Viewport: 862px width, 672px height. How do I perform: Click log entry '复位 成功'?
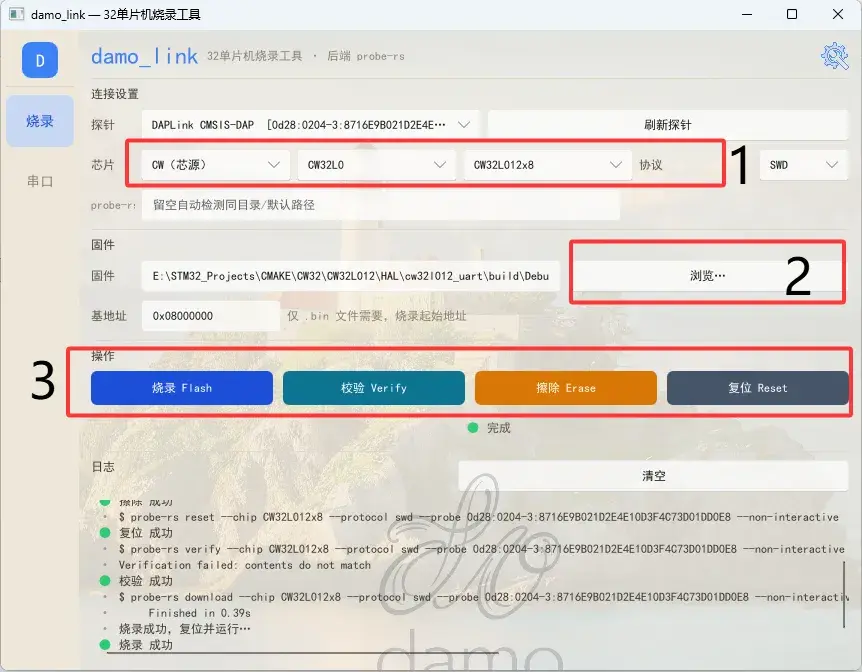(146, 533)
